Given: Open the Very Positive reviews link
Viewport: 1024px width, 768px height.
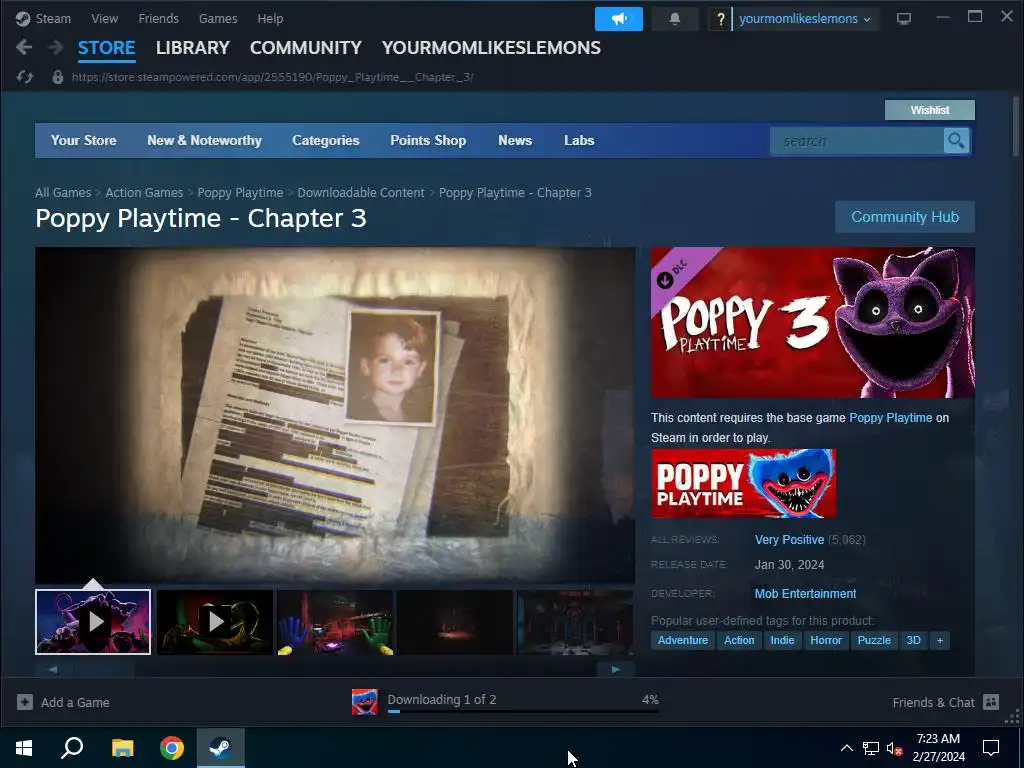Looking at the screenshot, I should (x=790, y=539).
